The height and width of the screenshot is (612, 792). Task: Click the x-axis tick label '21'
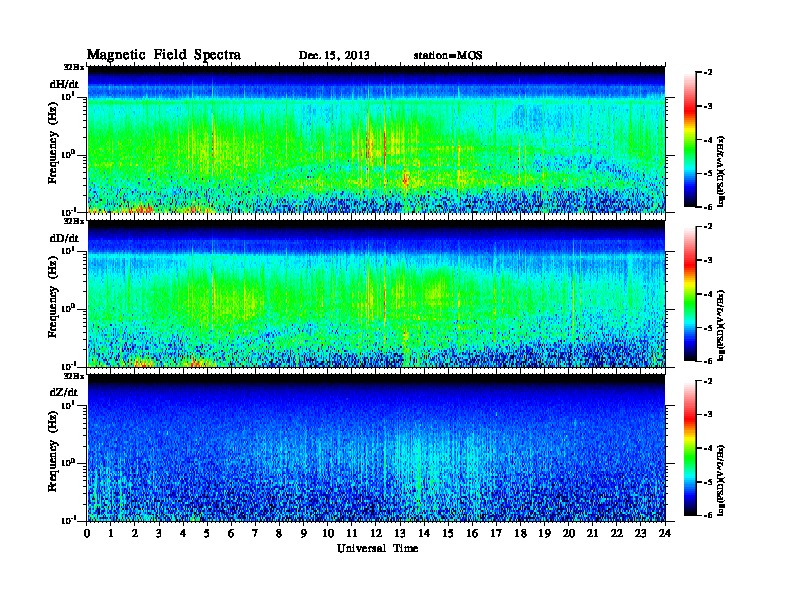592,533
